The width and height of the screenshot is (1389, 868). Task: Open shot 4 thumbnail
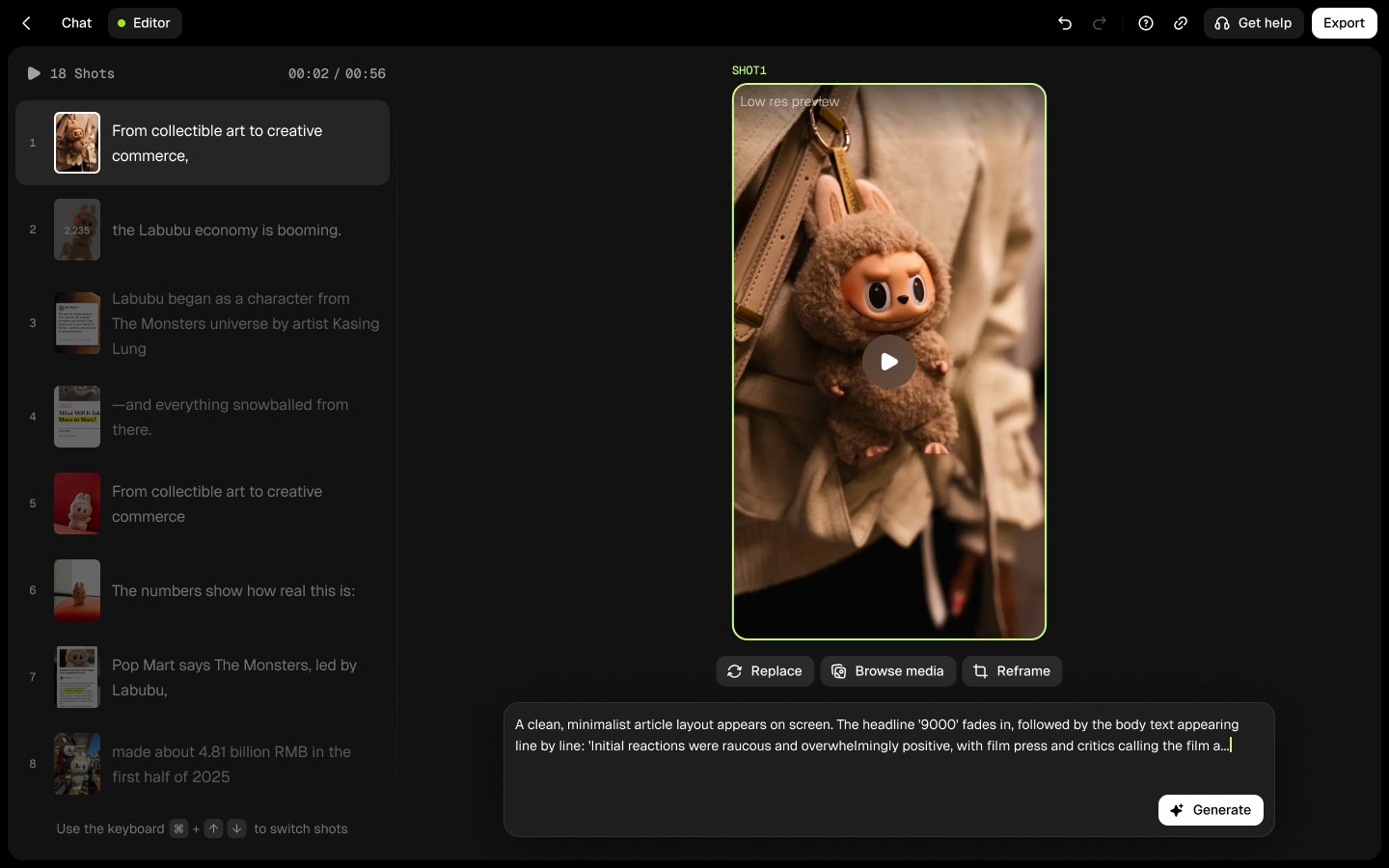tap(77, 417)
